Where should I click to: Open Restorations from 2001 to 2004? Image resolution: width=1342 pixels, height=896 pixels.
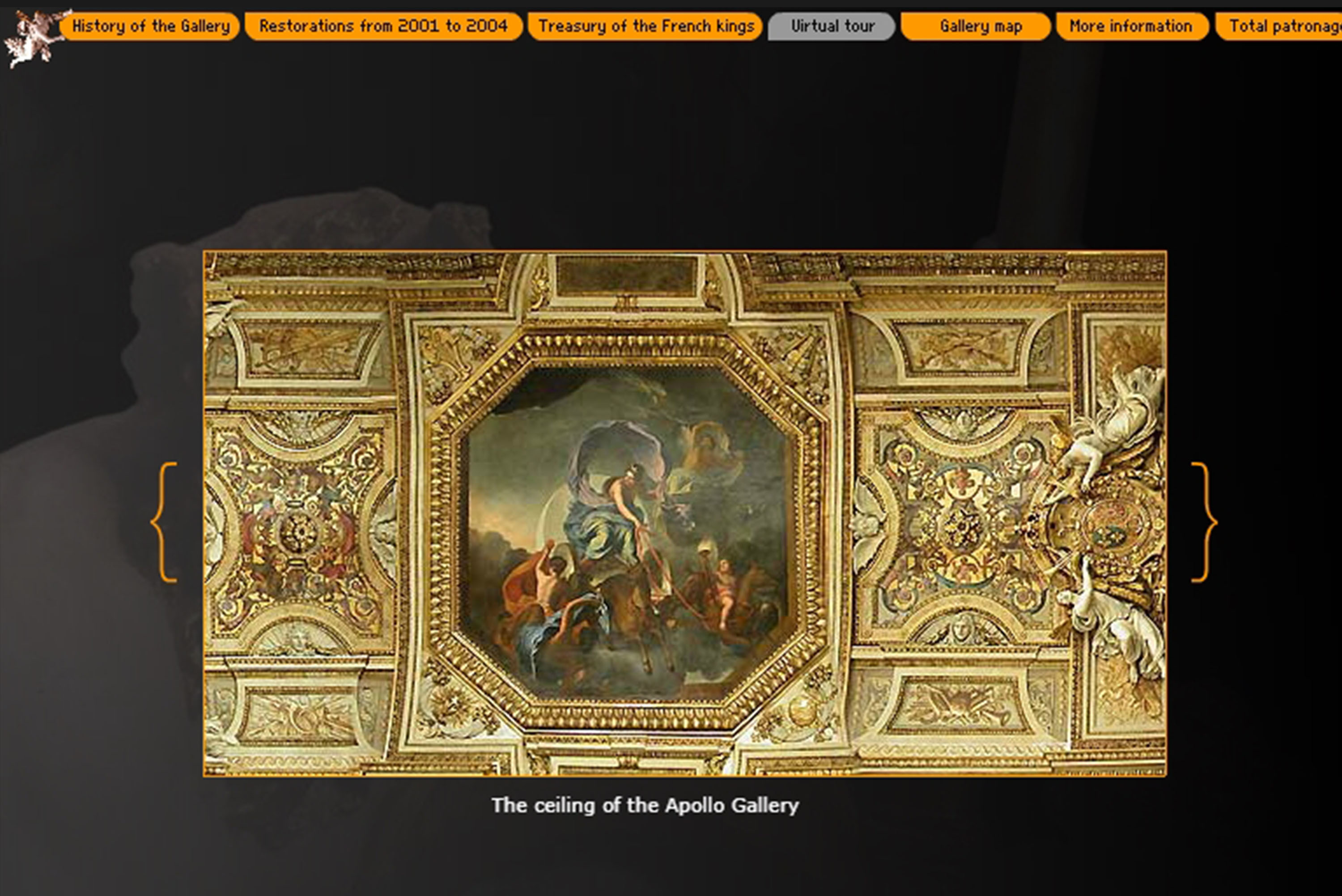point(383,26)
